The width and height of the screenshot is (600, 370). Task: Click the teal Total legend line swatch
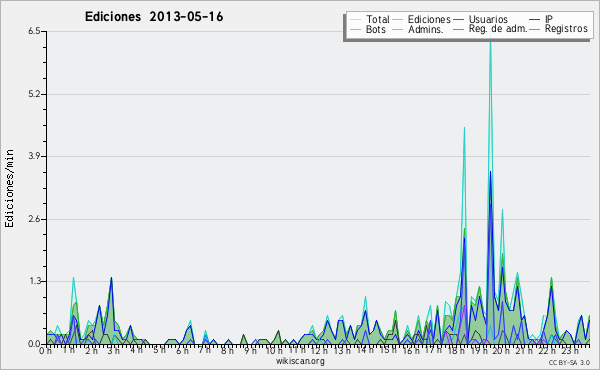[x=355, y=20]
